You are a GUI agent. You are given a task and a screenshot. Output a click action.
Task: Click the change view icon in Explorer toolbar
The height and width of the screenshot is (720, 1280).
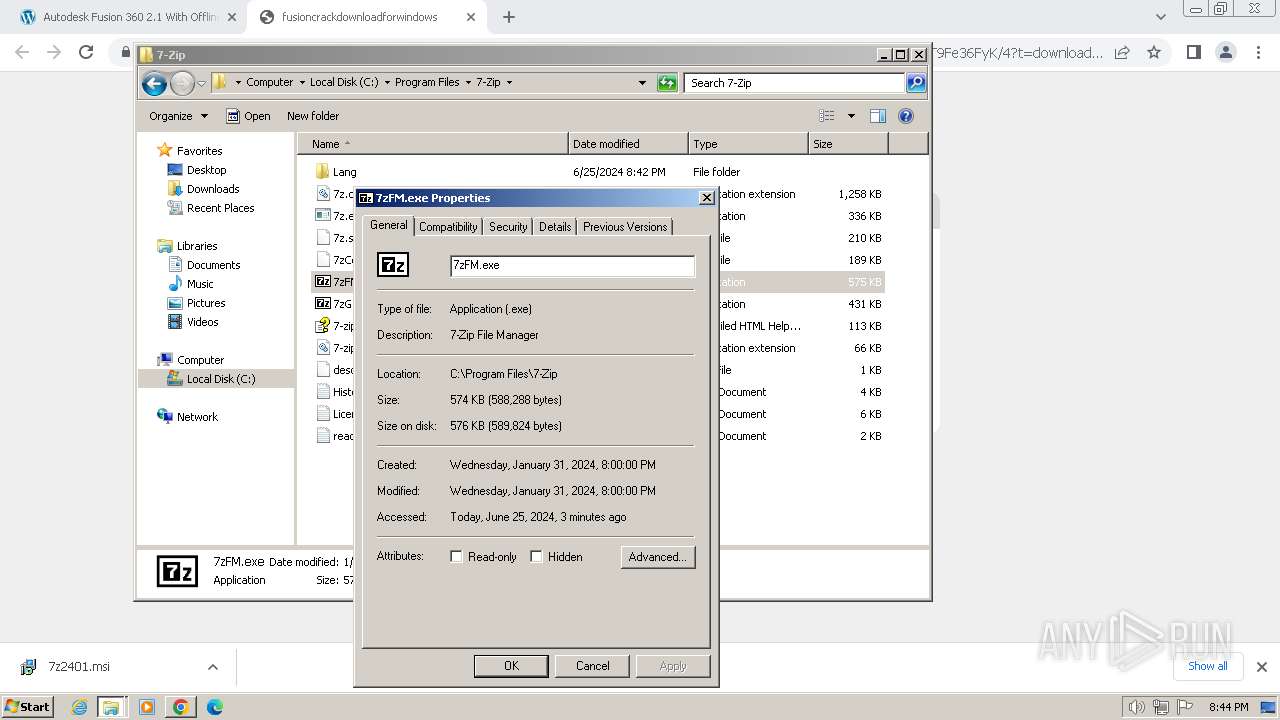827,116
